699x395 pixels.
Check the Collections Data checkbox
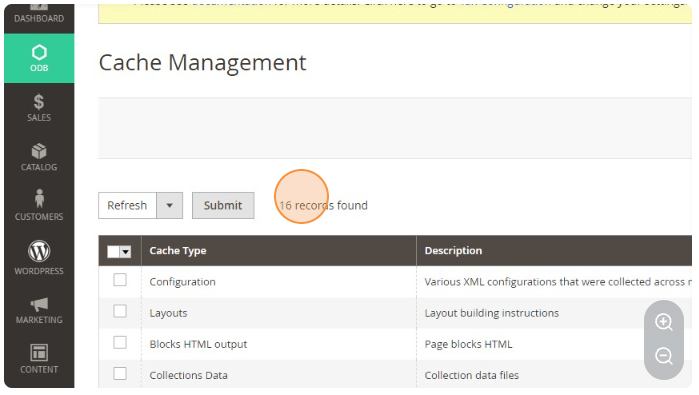[x=120, y=374]
